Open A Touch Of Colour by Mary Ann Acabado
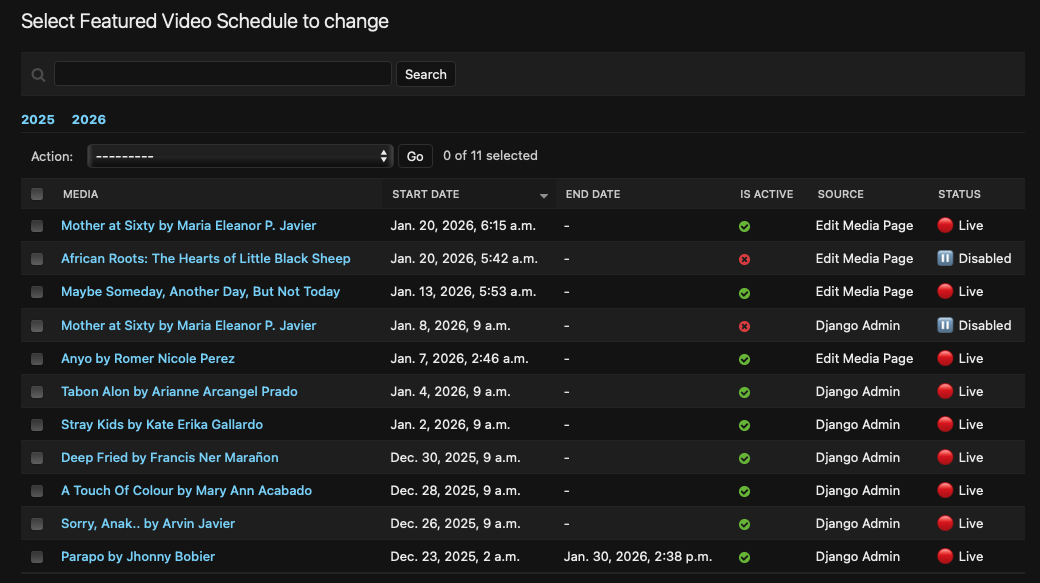 [186, 490]
